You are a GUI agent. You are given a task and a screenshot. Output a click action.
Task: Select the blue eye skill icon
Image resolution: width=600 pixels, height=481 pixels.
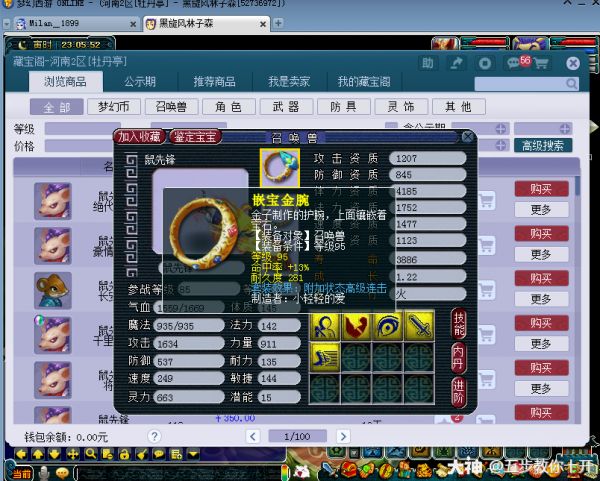coord(388,326)
